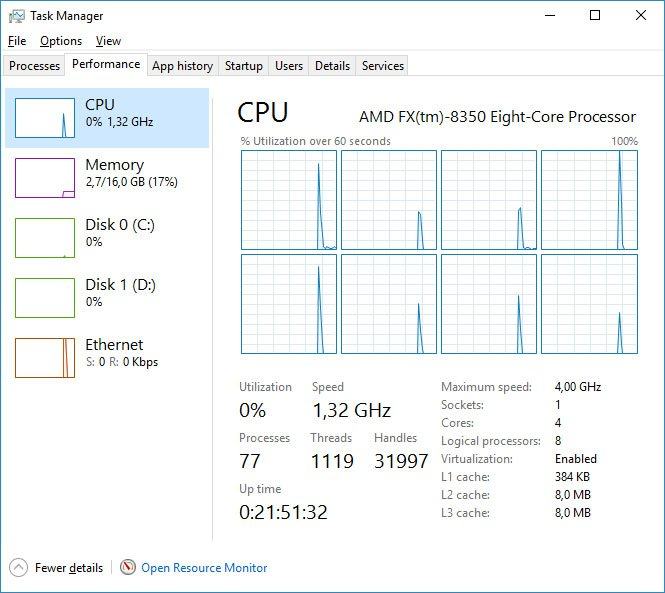Open the File menu
This screenshot has width=665, height=593.
click(x=17, y=41)
